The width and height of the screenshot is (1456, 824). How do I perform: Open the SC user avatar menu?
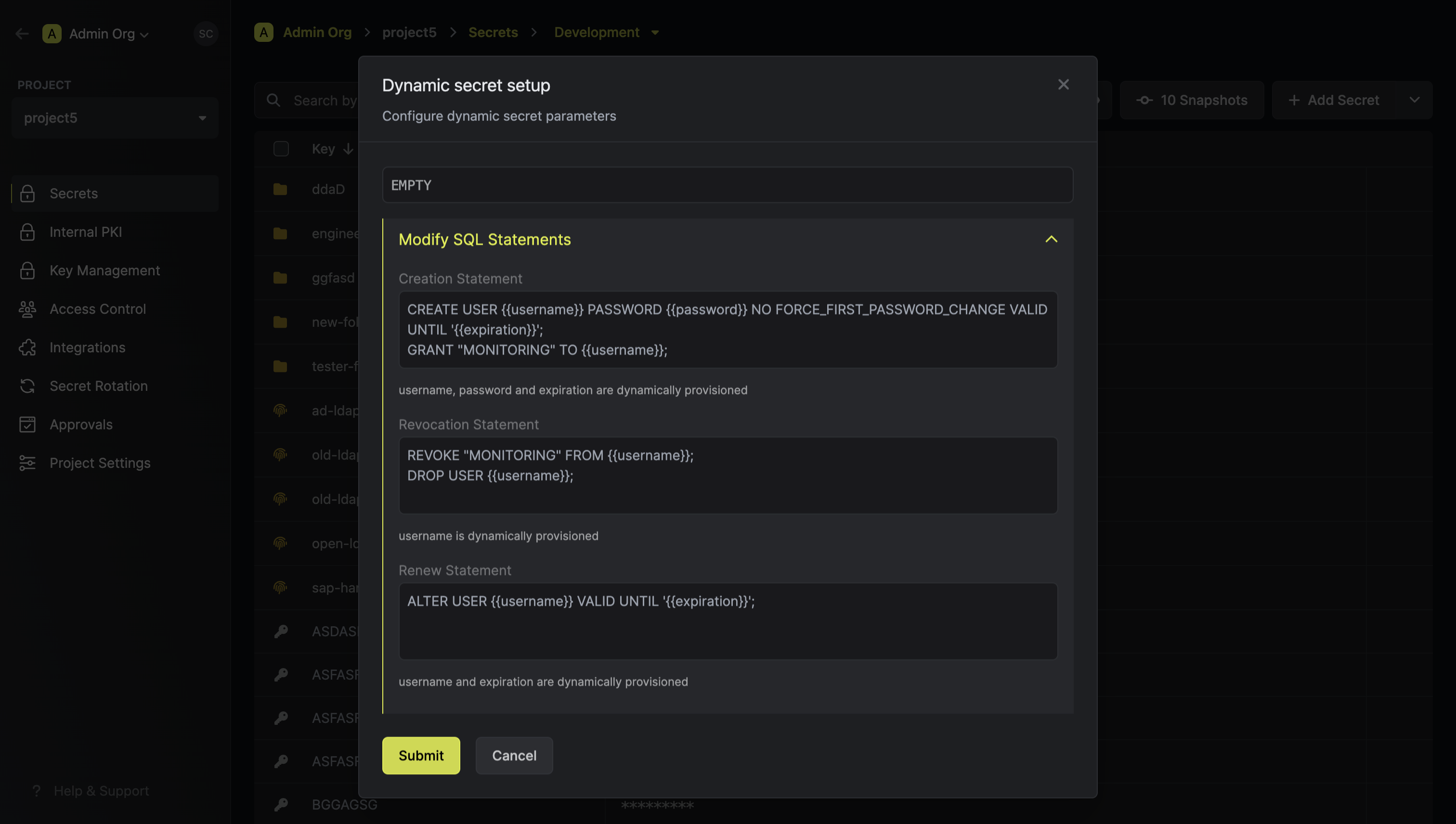tap(206, 33)
